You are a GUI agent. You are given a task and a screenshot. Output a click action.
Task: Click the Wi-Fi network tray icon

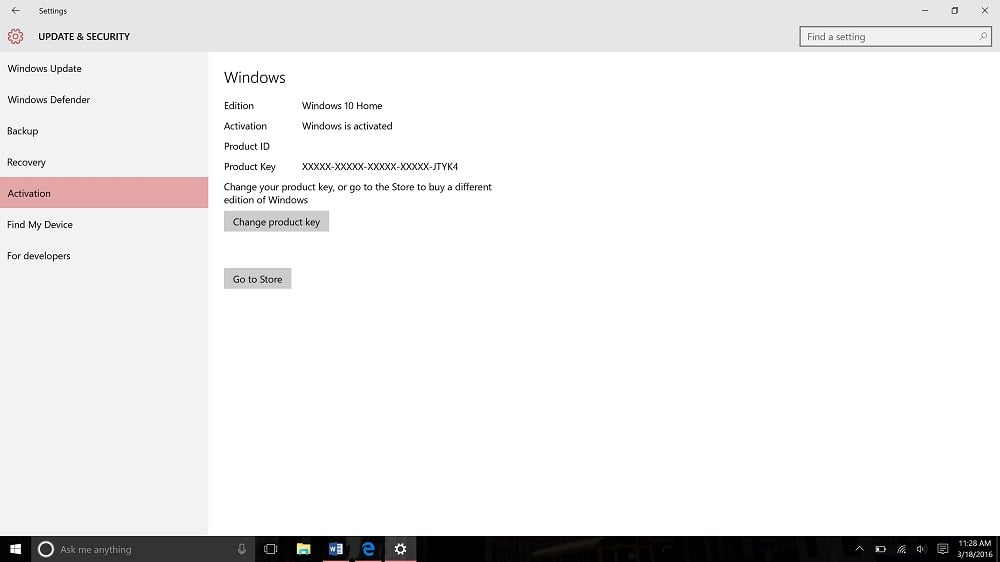tap(902, 549)
